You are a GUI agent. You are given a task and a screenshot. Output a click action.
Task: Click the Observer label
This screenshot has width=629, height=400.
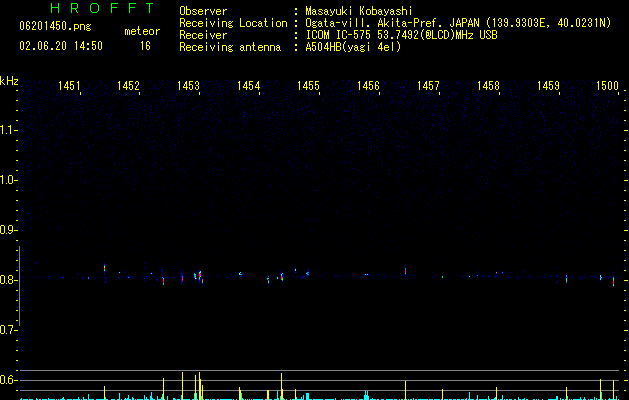point(203,11)
